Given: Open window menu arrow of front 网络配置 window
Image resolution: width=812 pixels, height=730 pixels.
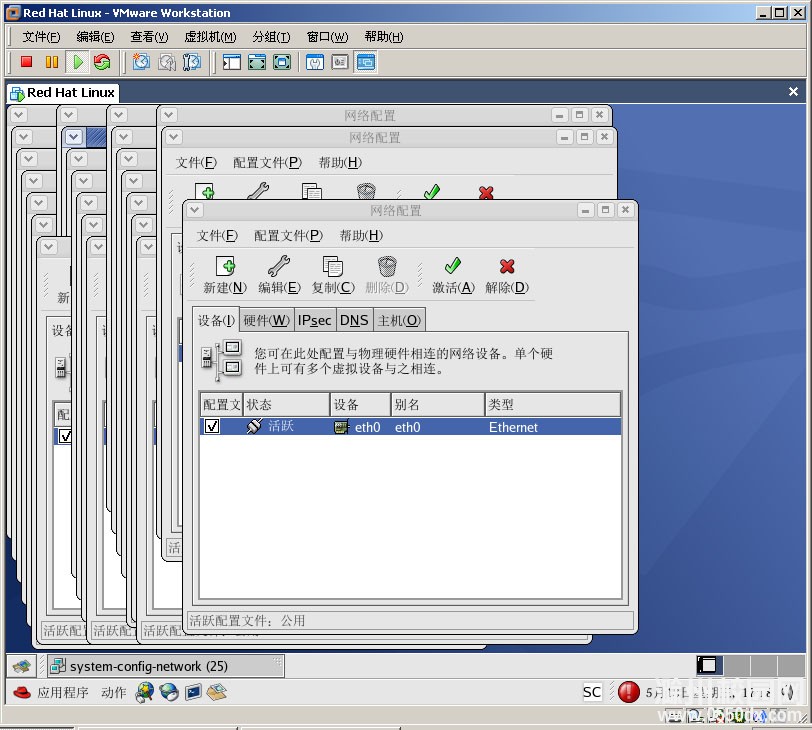Looking at the screenshot, I should (x=195, y=210).
